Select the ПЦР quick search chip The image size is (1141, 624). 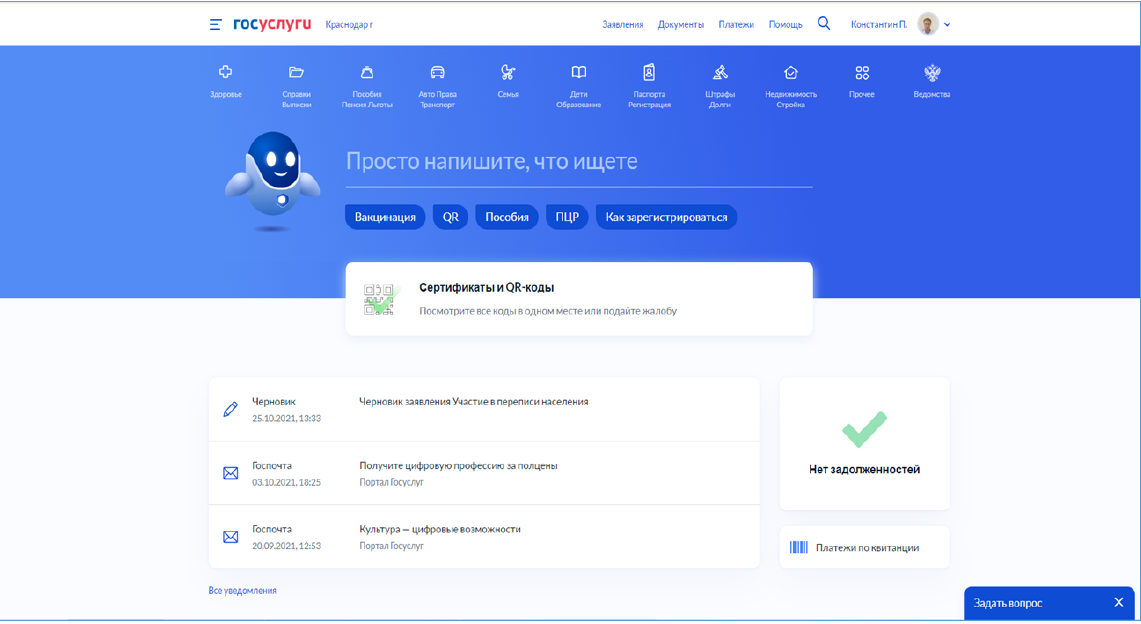coord(567,217)
